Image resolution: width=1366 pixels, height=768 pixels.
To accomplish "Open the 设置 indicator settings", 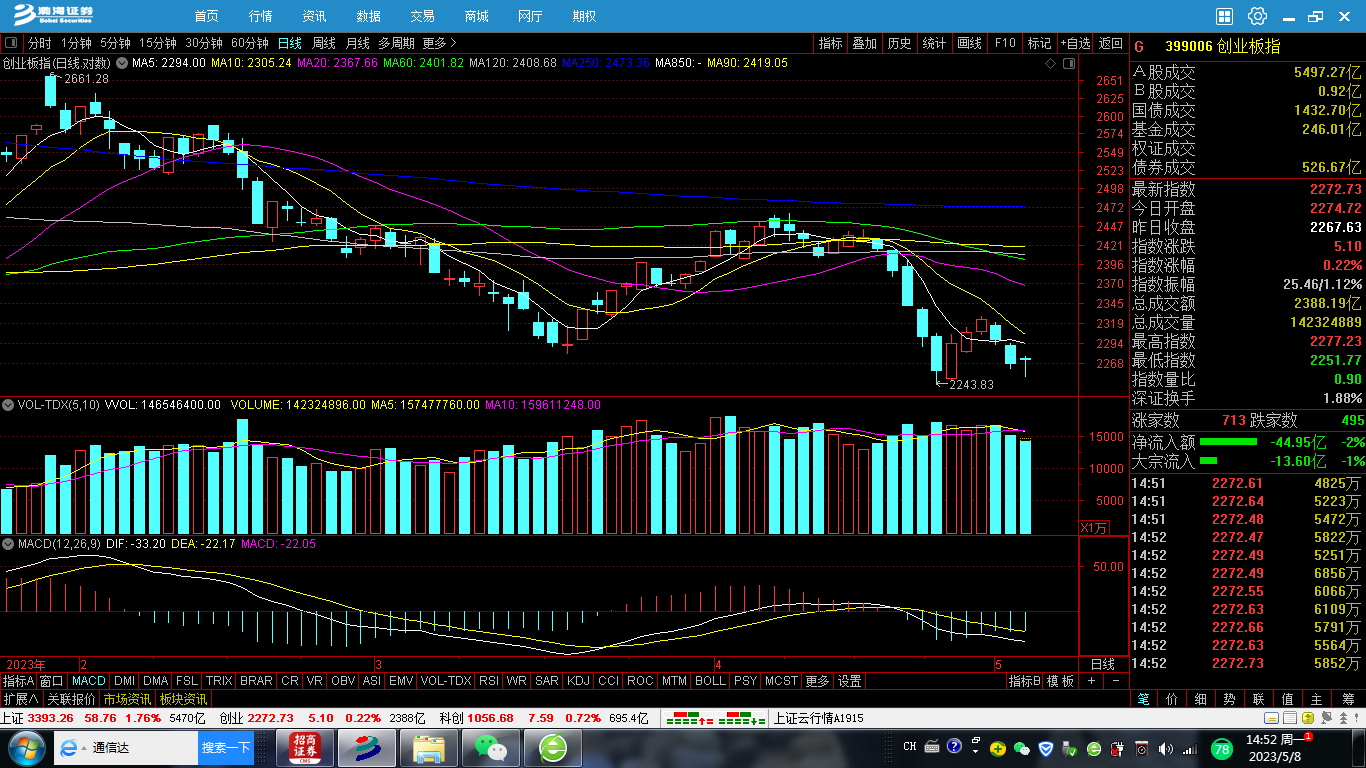I will pyautogui.click(x=850, y=681).
